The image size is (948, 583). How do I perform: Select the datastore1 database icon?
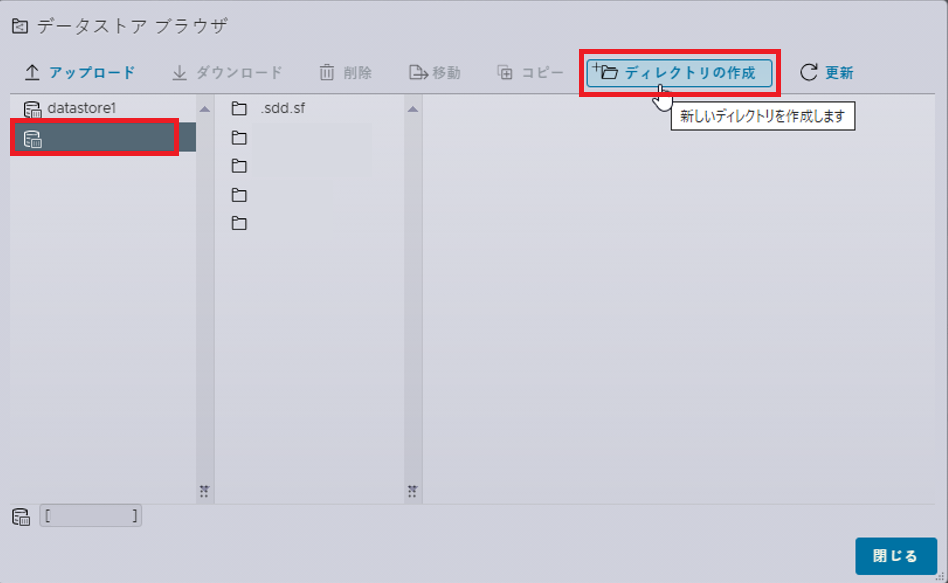(32, 109)
